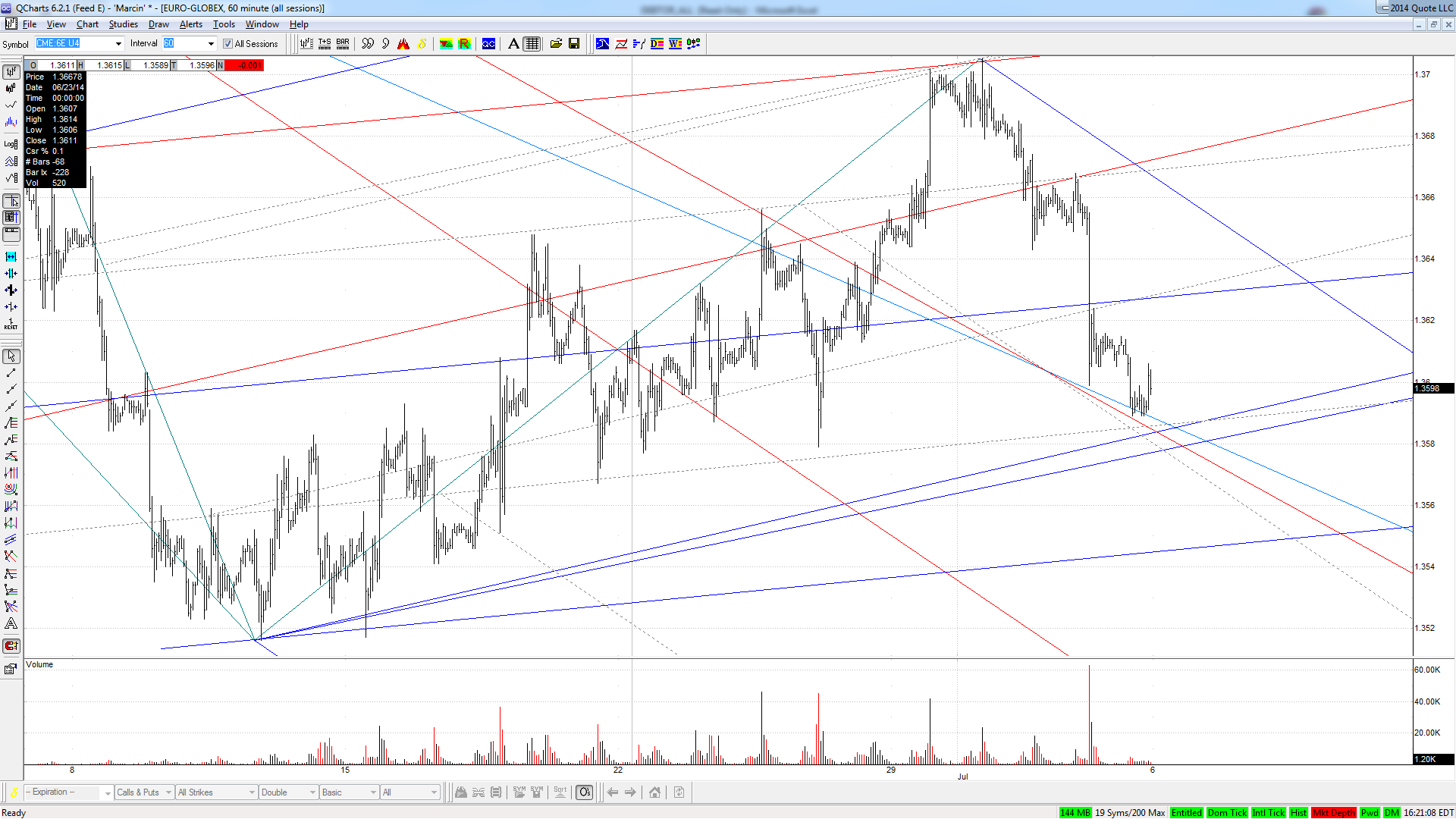Click the yellow delta options icon in top toolbar

coord(422,44)
